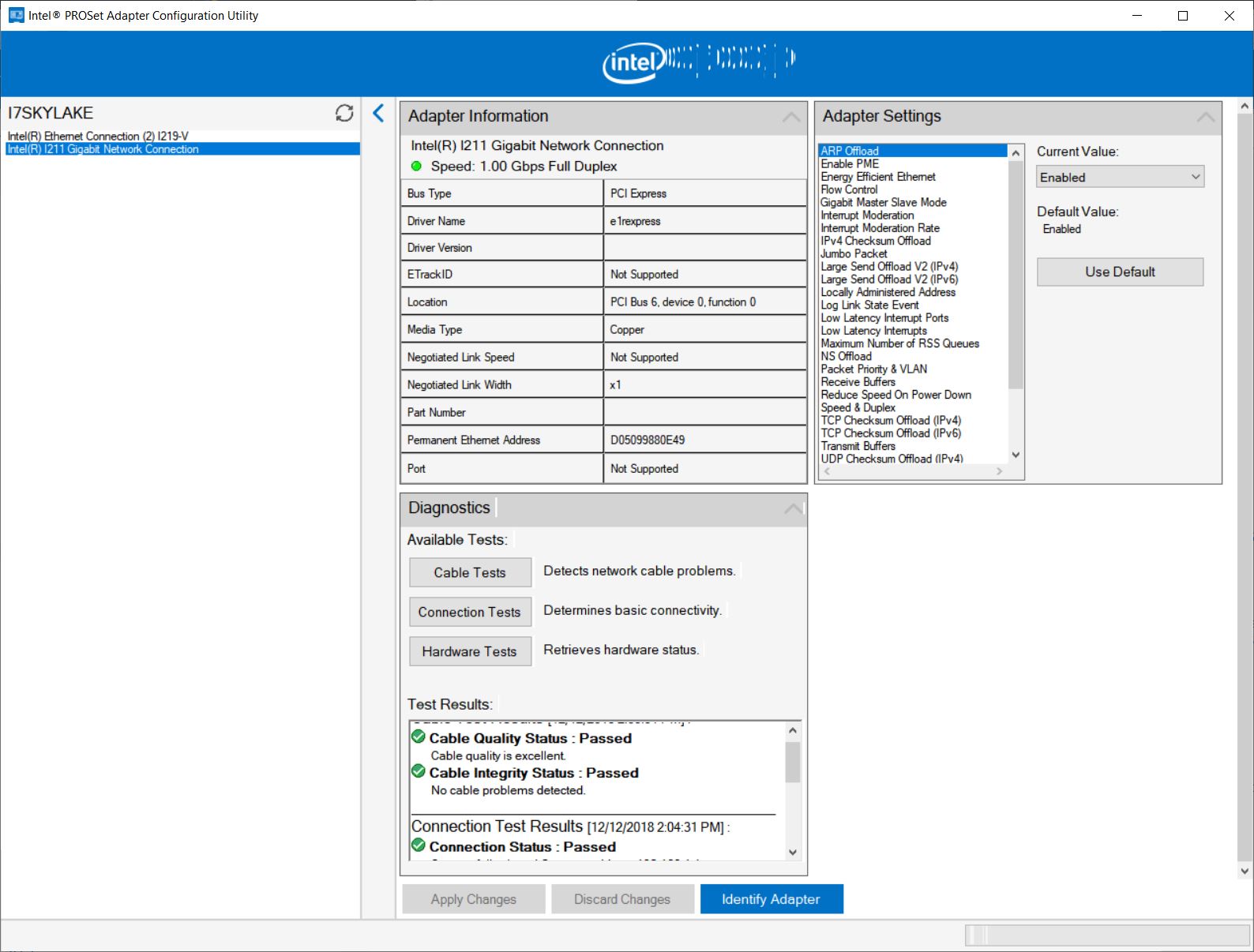
Task: Collapse the Adapter Information panel
Action: pyautogui.click(x=790, y=117)
